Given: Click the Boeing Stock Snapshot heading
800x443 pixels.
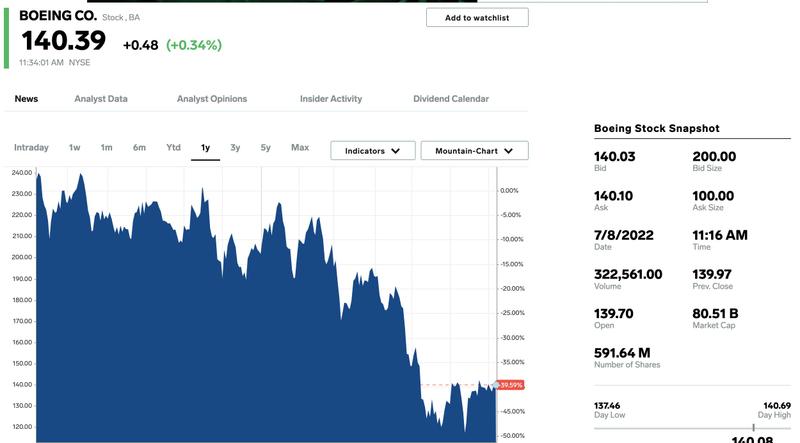Looking at the screenshot, I should tap(657, 129).
